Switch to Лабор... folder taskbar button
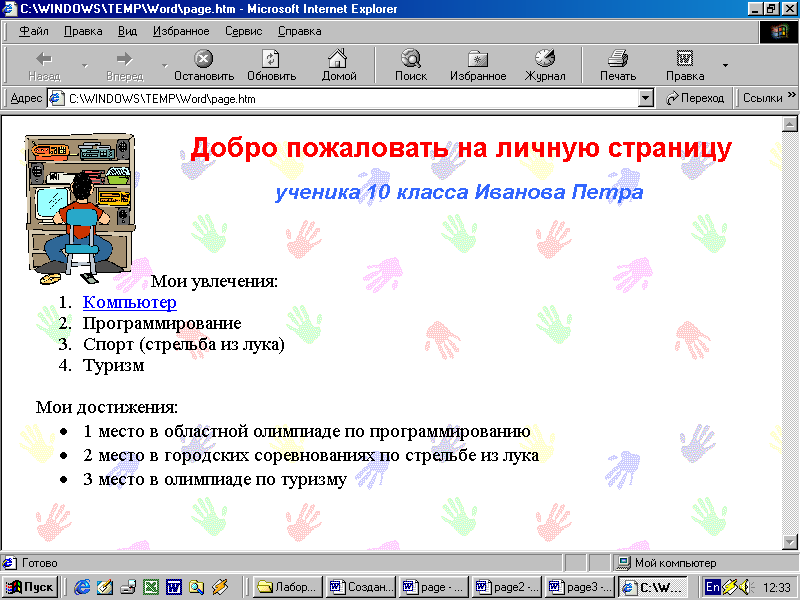 [288, 587]
